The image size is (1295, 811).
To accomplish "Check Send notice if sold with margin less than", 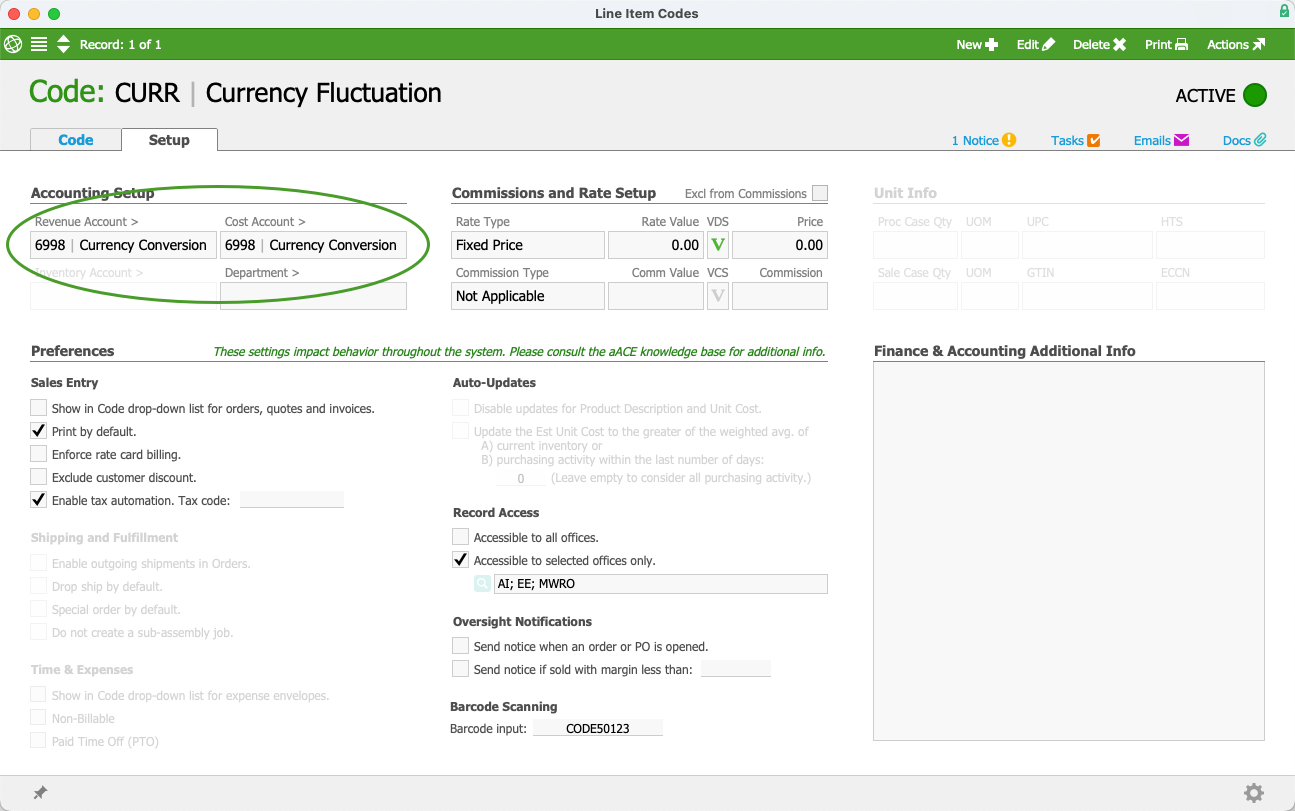I will coord(461,669).
